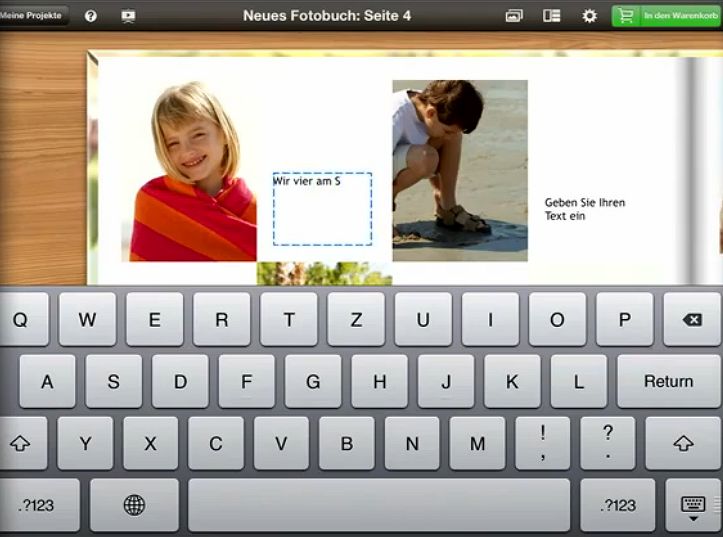Open the page layout icon
The height and width of the screenshot is (537, 723).
click(551, 16)
